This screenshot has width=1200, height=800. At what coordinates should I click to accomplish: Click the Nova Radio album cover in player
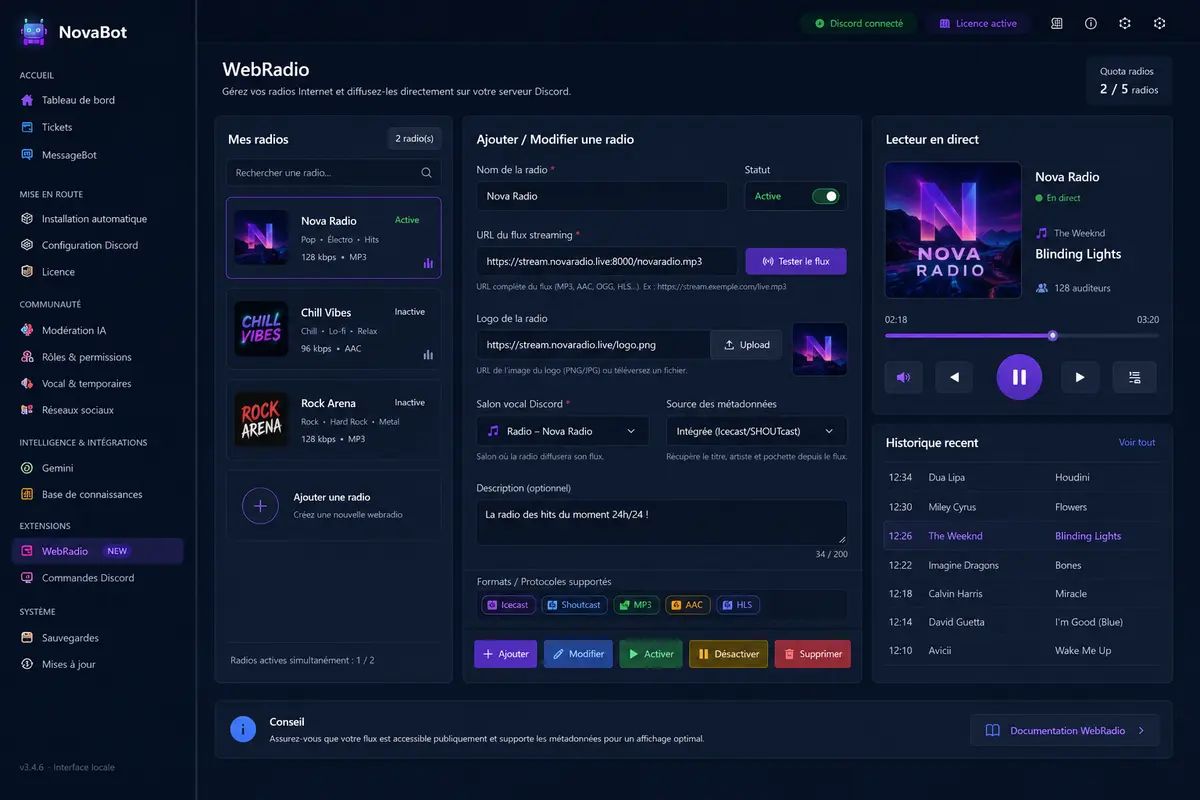(953, 230)
